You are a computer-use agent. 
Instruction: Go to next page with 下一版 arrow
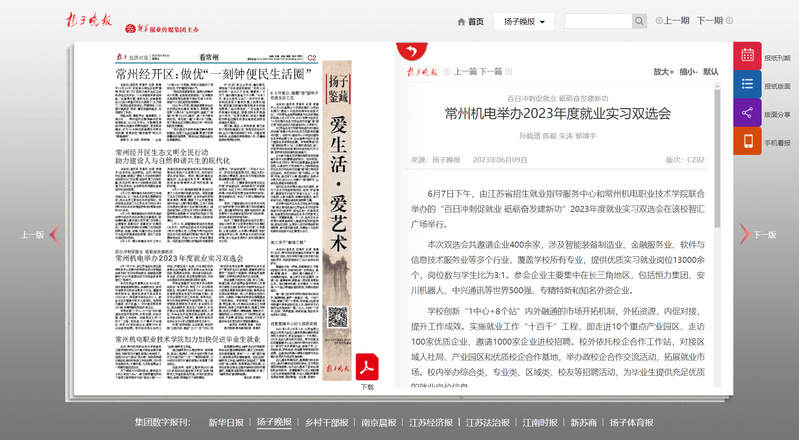(758, 234)
